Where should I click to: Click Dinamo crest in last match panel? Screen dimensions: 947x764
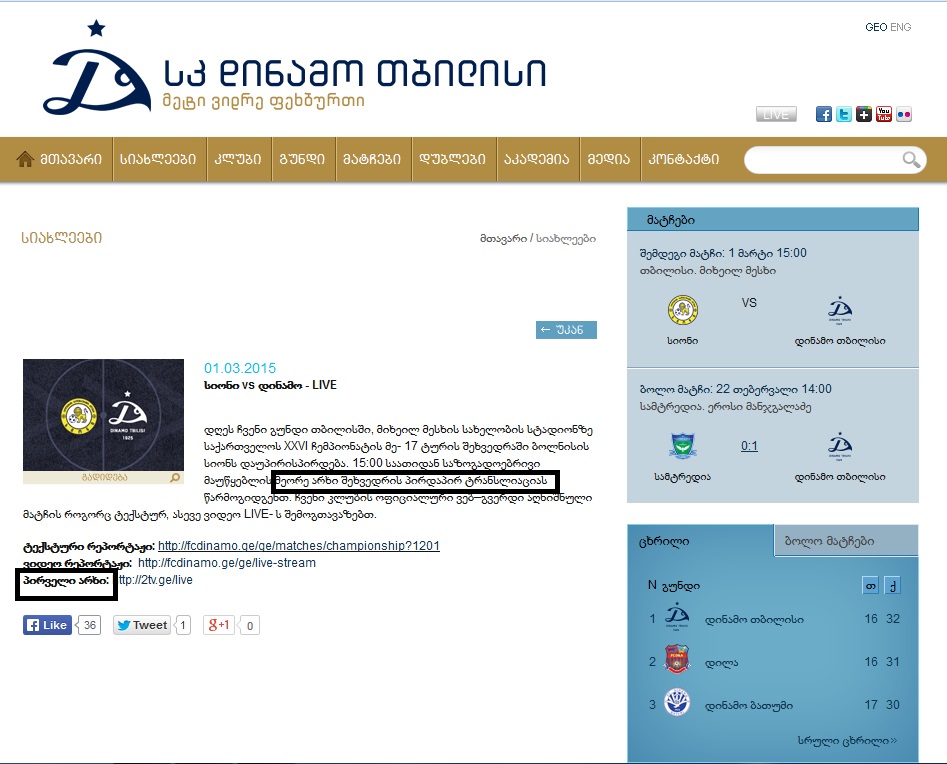point(840,446)
